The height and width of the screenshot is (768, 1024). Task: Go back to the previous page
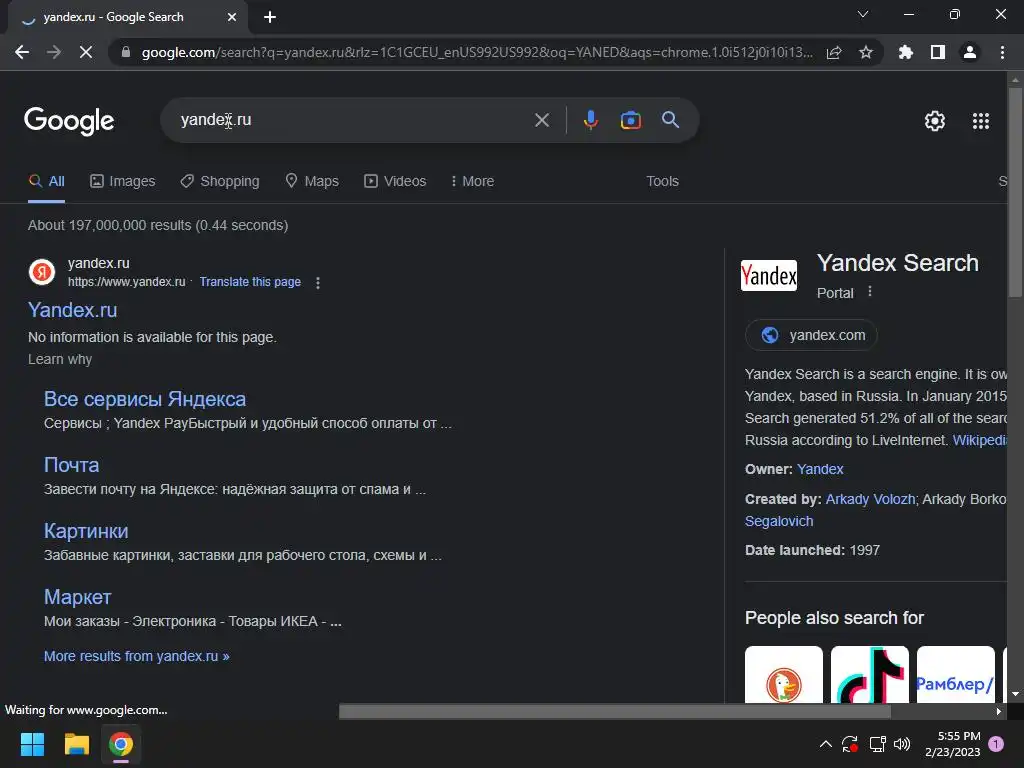22,52
